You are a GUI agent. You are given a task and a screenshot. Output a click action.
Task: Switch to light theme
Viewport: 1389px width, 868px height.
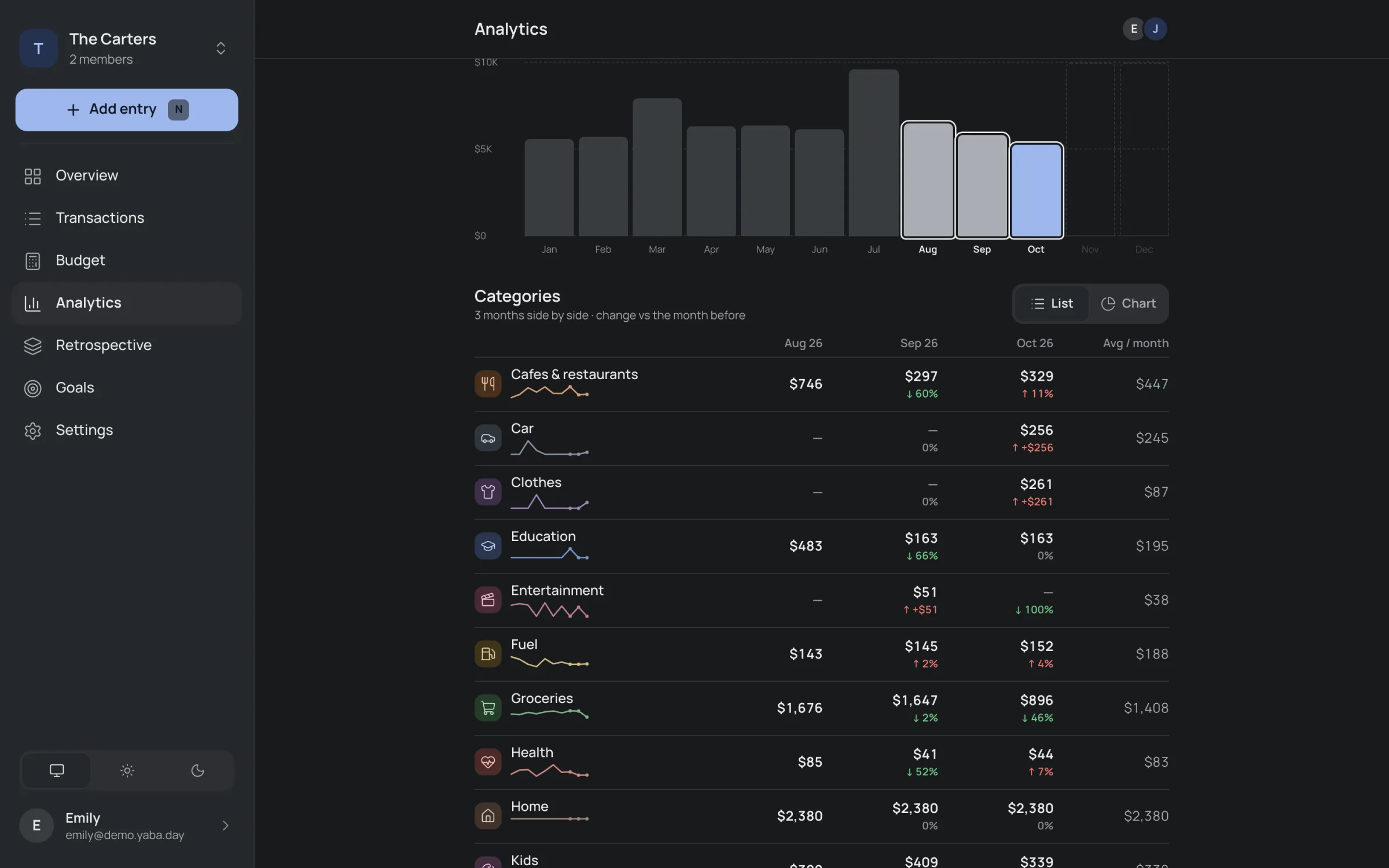(127, 770)
